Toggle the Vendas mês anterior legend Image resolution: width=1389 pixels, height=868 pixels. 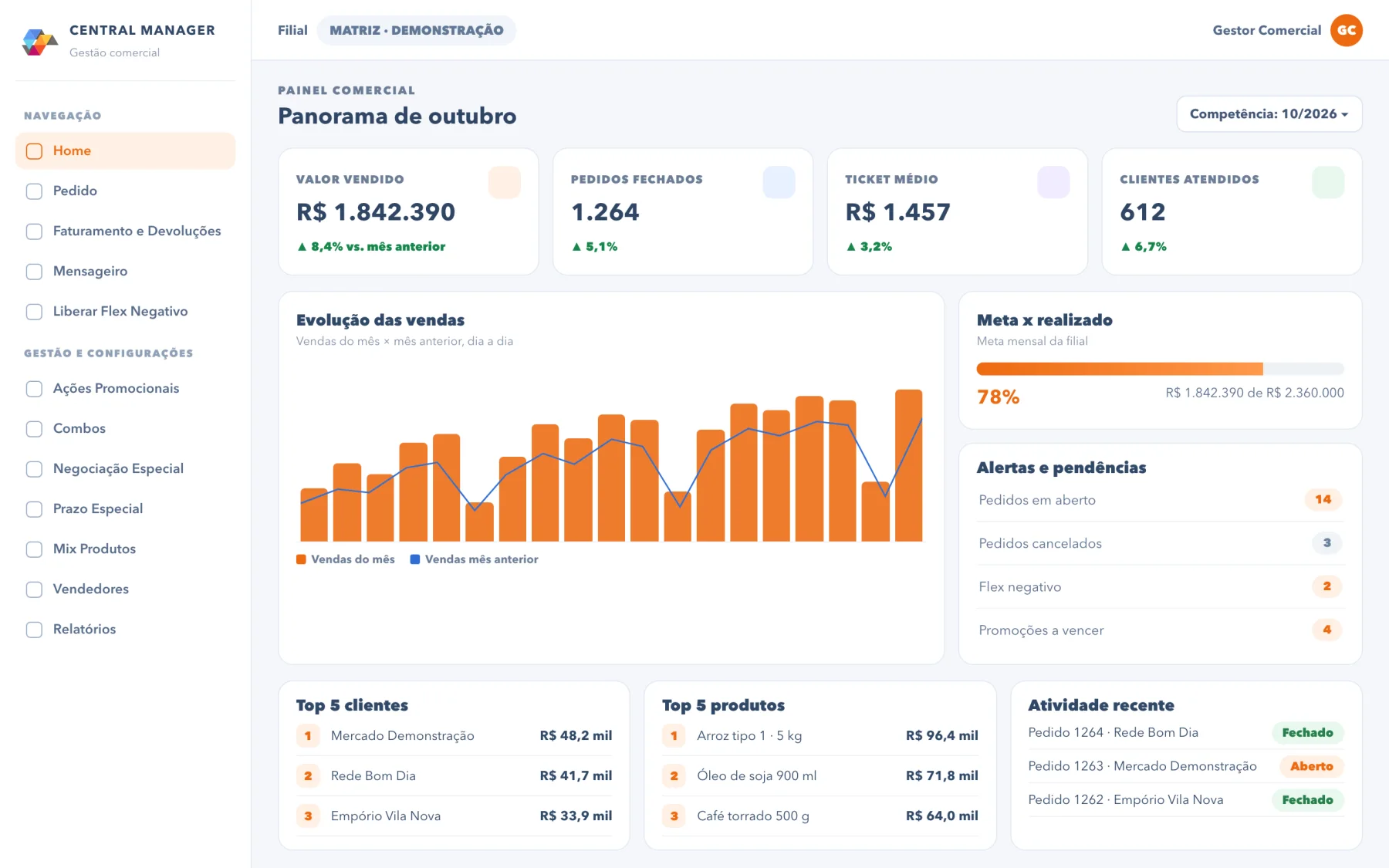[x=475, y=559]
